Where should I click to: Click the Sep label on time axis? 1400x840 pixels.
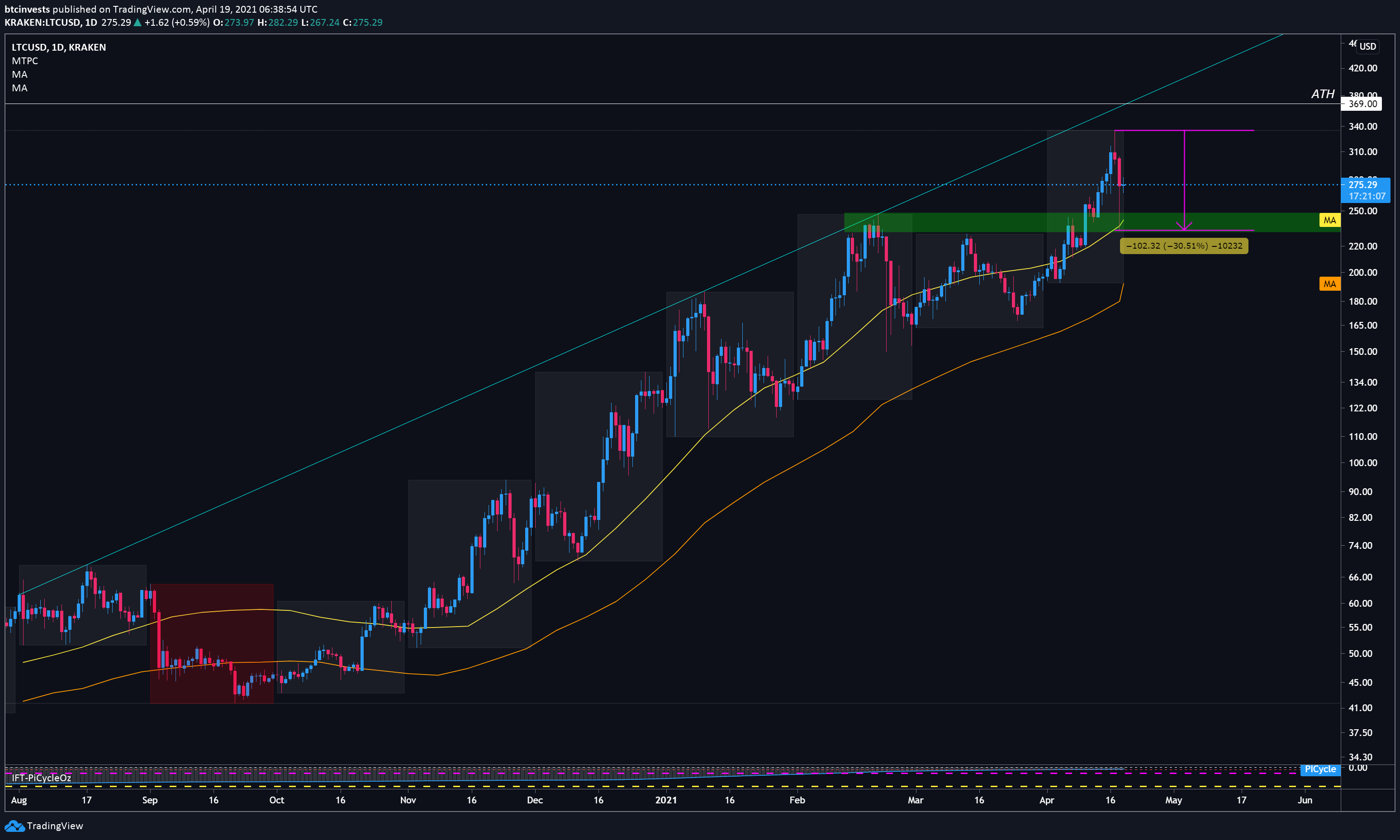point(150,800)
